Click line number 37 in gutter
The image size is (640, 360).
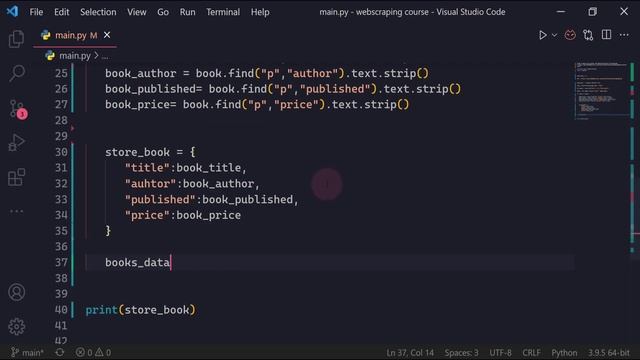tap(61, 262)
